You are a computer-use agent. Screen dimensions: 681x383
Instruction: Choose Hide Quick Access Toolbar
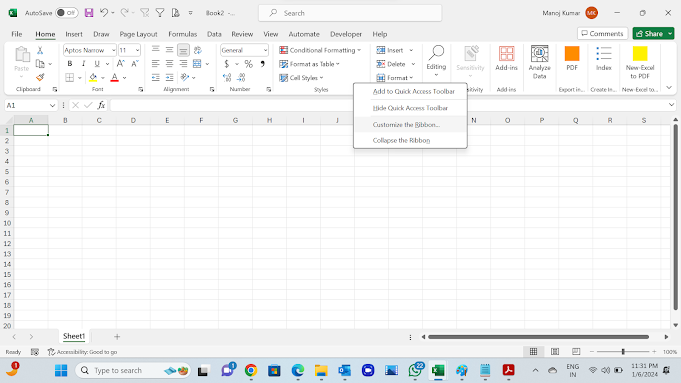410,108
